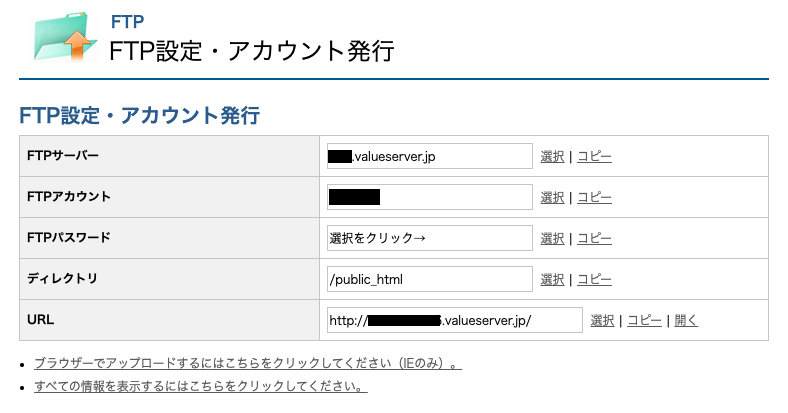Copy the FTPパスワード value
Image resolution: width=788 pixels, height=413 pixels.
point(594,238)
